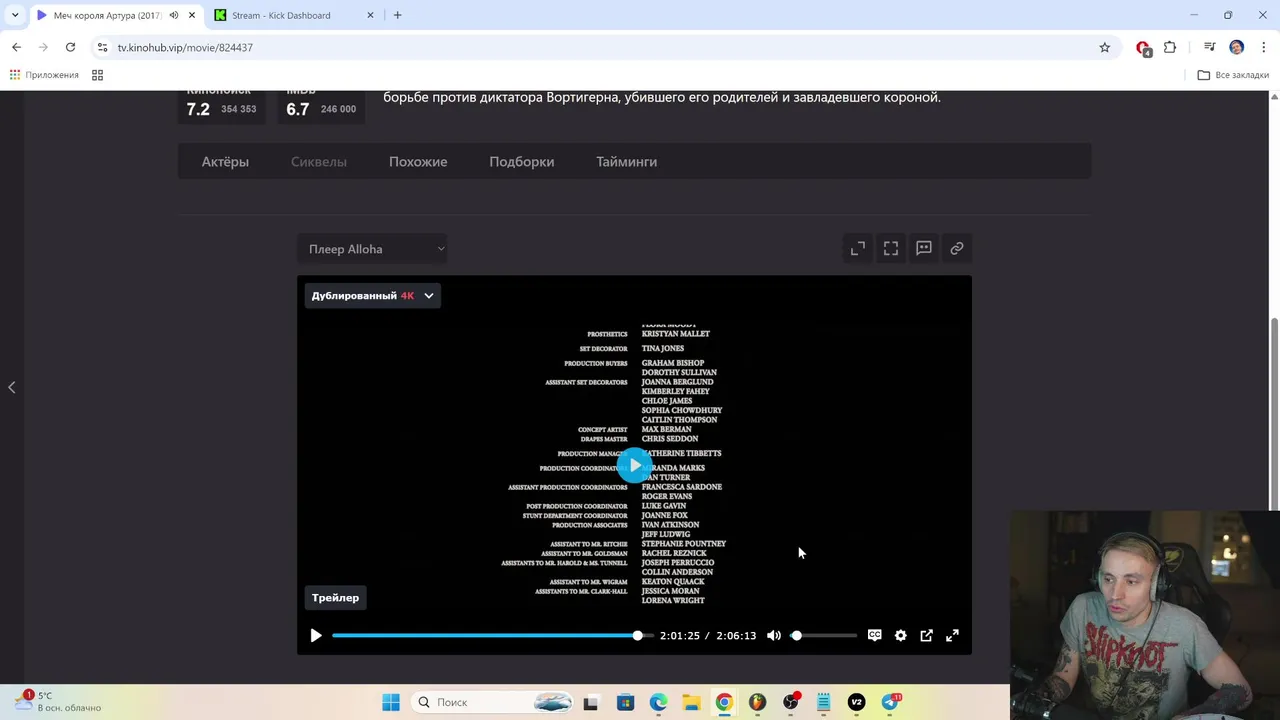Bookmark this page with the star icon

[1105, 47]
